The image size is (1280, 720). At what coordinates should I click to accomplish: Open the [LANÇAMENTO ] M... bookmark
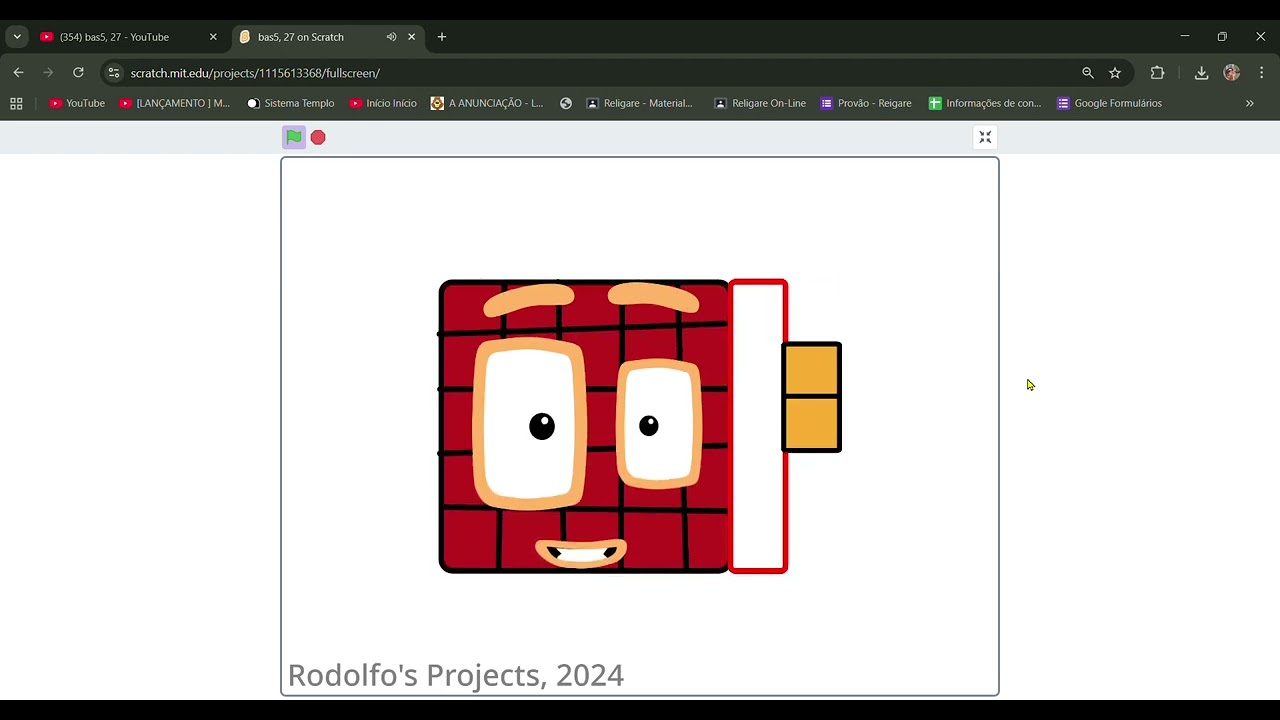[175, 103]
